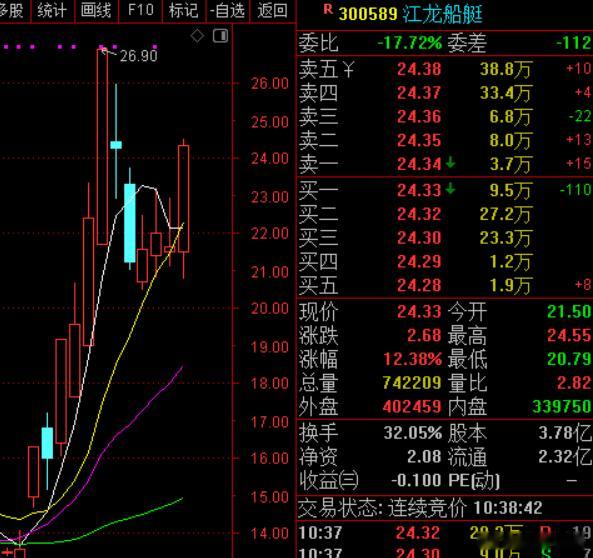Screen dimensions: 593x558
Task: Click the 多股 toolbar item
Action: [x=12, y=11]
